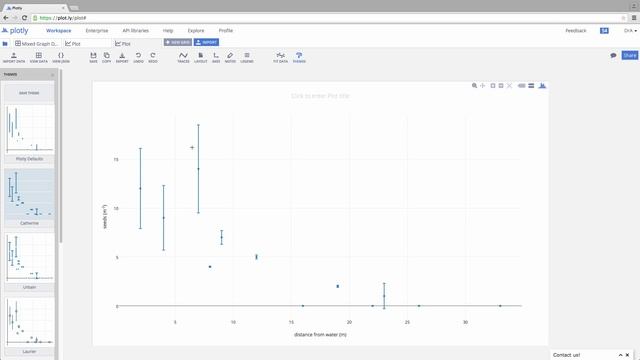Screen dimensions: 640x360
Task: Click the Copy toolbar icon
Action: tap(107, 57)
